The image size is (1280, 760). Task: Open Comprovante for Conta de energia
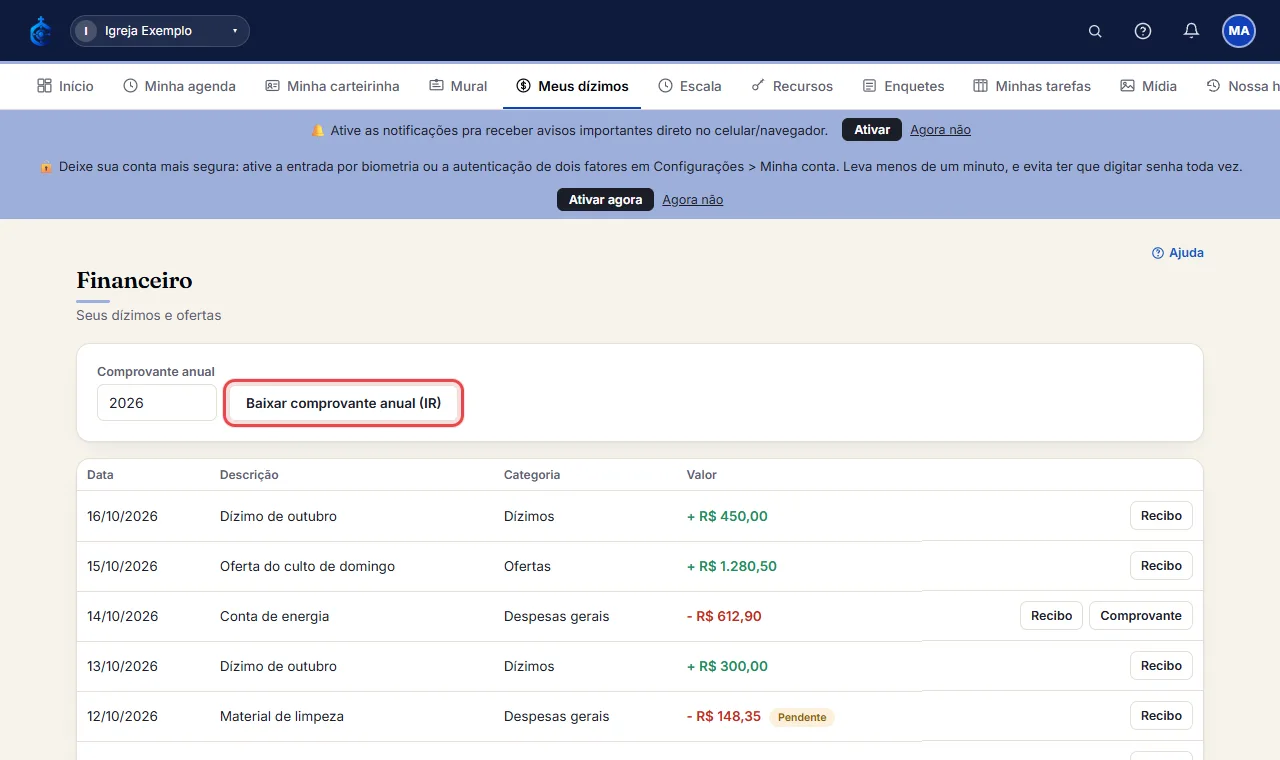pos(1141,616)
